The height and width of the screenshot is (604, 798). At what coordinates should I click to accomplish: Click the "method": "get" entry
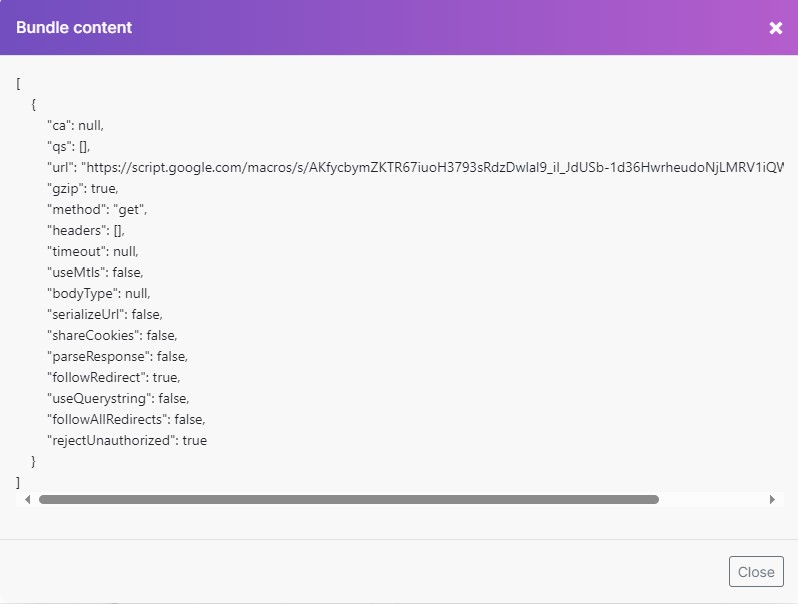point(97,209)
